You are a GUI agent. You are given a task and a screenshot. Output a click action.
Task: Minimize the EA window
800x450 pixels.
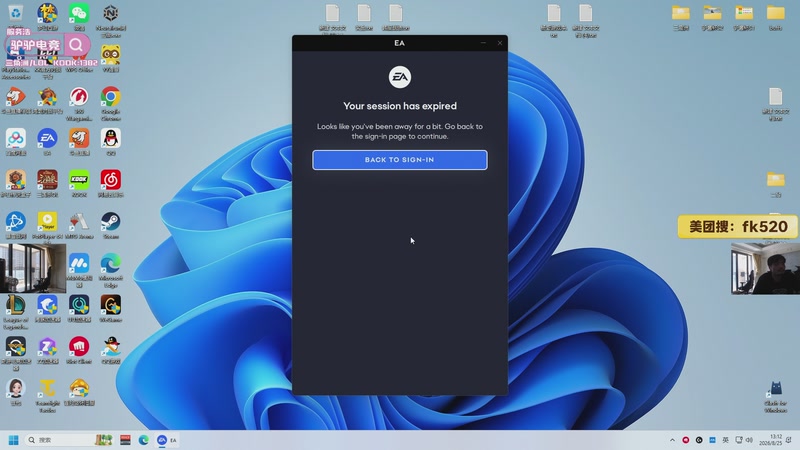coord(483,43)
